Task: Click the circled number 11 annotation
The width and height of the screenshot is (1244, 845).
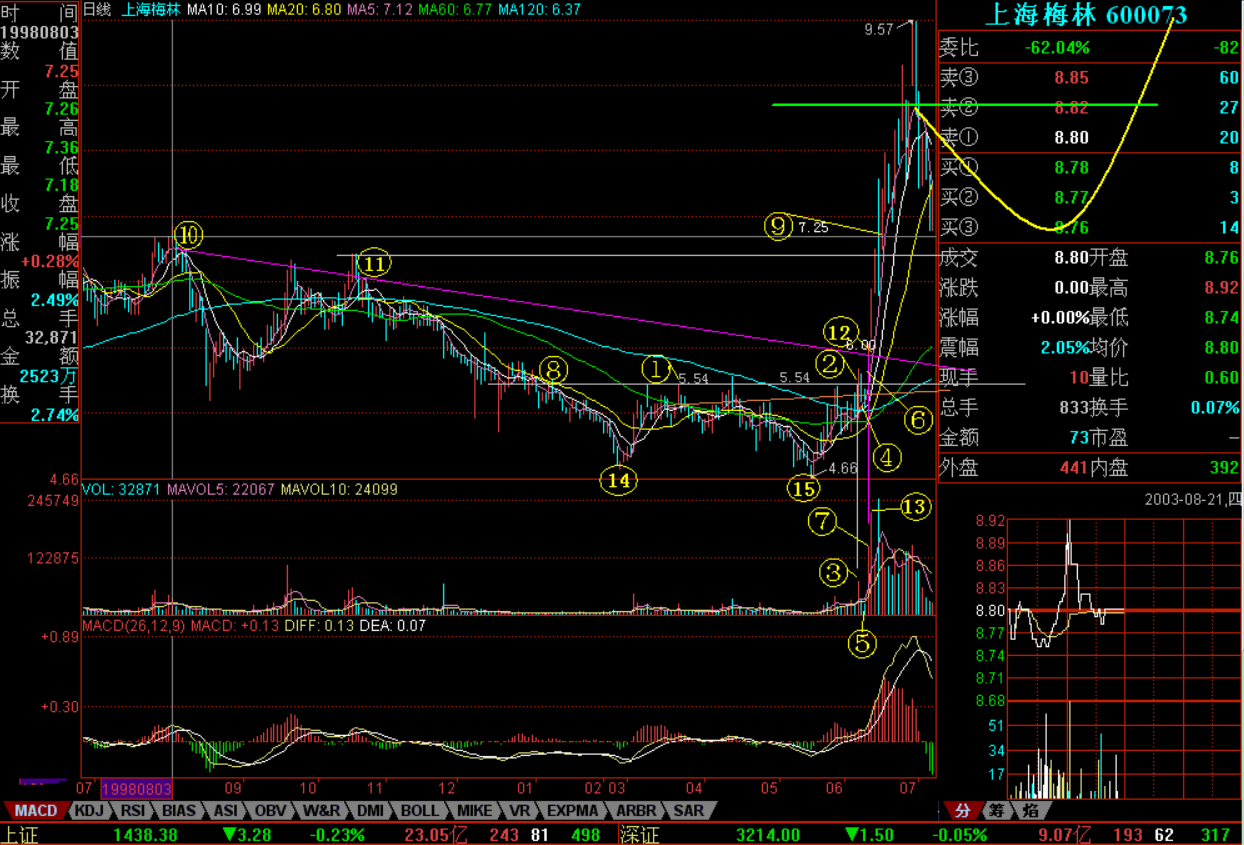Action: [374, 264]
